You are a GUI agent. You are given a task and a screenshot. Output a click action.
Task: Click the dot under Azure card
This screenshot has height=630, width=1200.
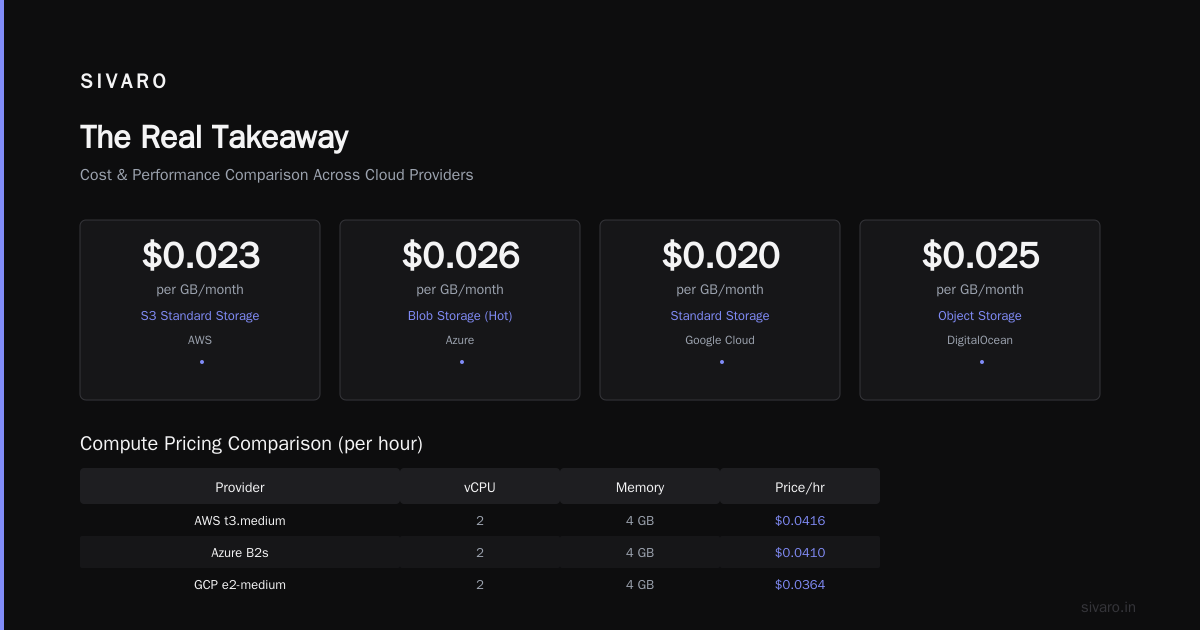461,362
